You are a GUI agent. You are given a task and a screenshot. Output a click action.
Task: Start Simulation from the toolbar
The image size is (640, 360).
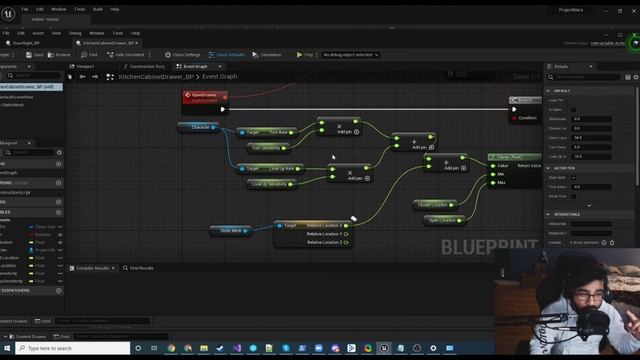tap(267, 55)
